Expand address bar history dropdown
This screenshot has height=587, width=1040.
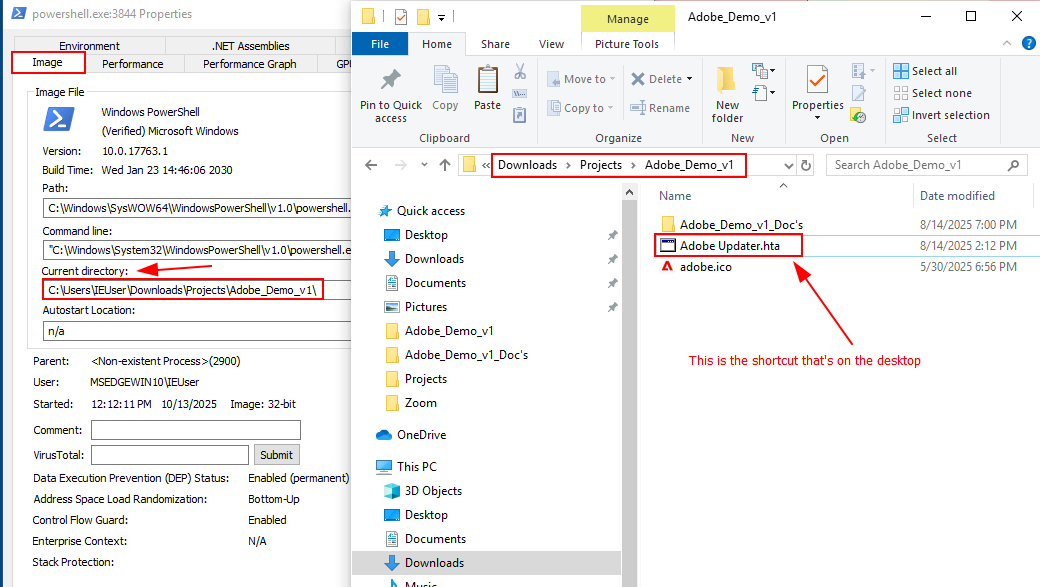tap(788, 165)
